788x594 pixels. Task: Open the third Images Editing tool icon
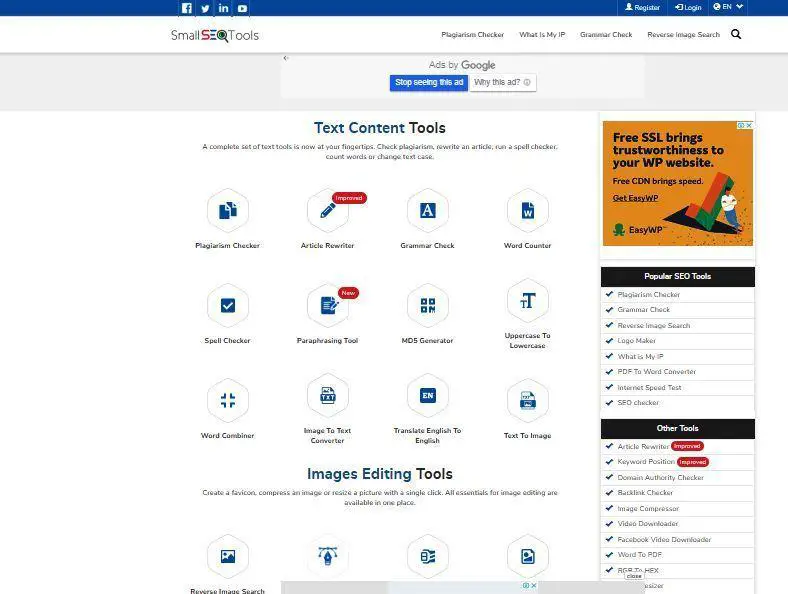(428, 556)
